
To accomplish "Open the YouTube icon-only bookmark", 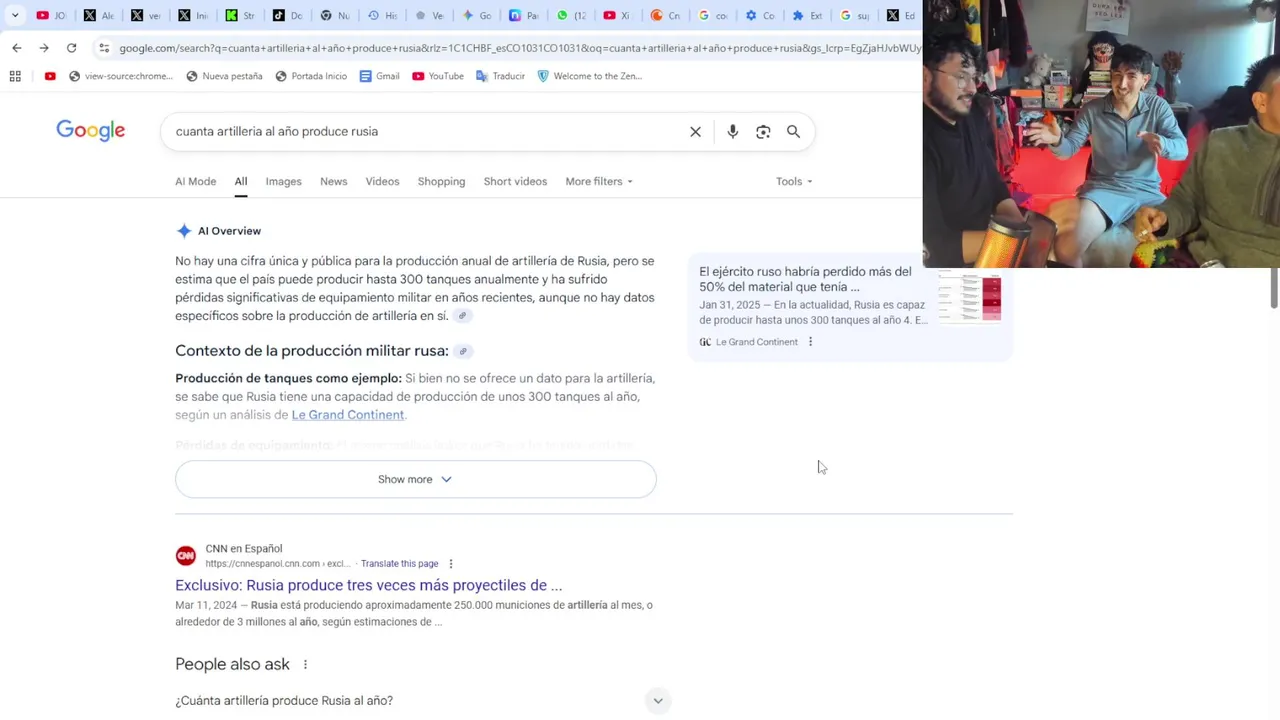I will 50,76.
